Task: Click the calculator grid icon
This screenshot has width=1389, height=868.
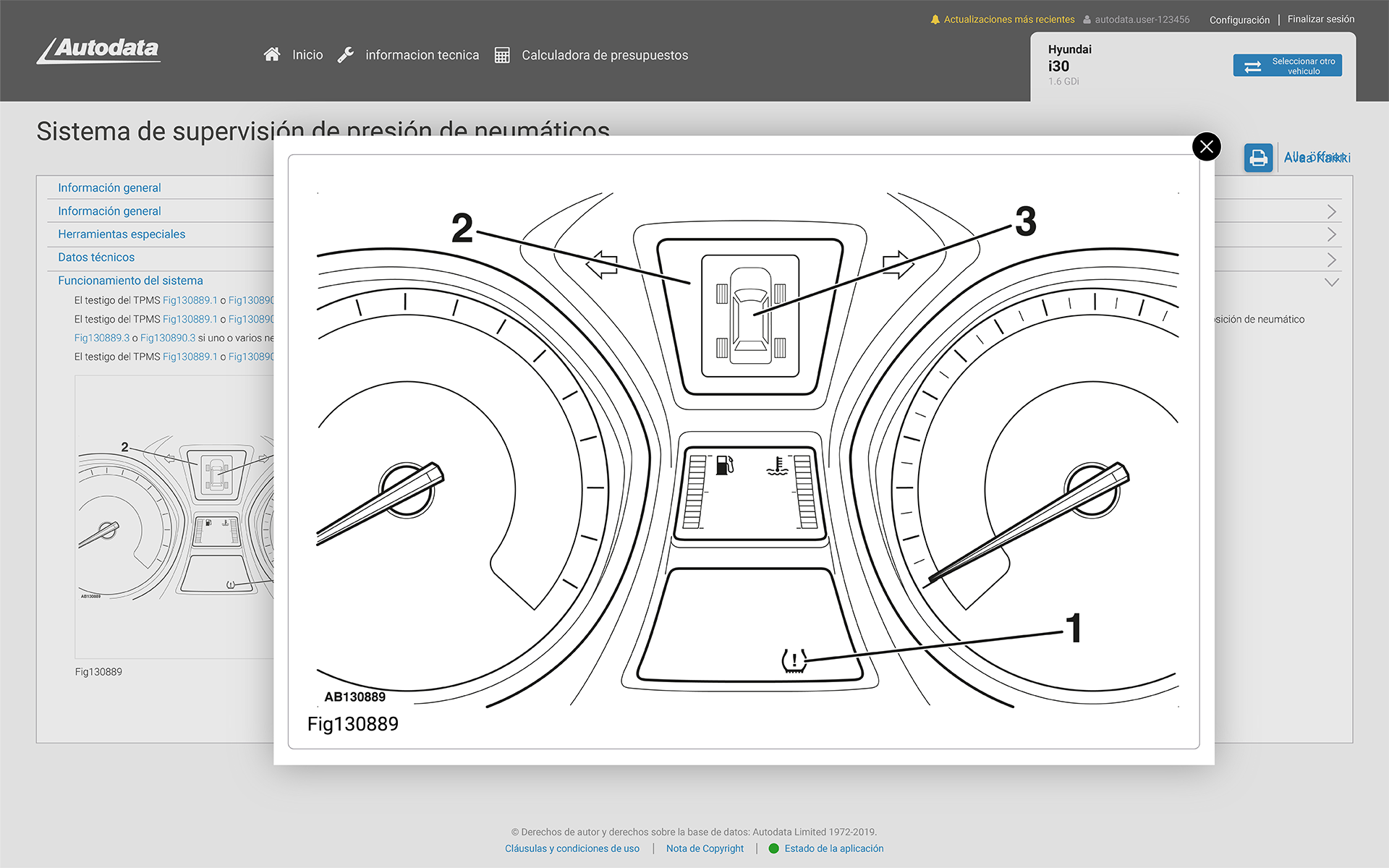Action: tap(502, 55)
